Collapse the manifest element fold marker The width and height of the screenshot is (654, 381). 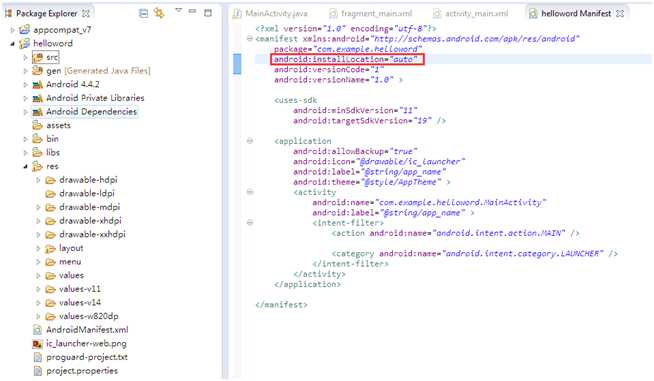pos(250,39)
